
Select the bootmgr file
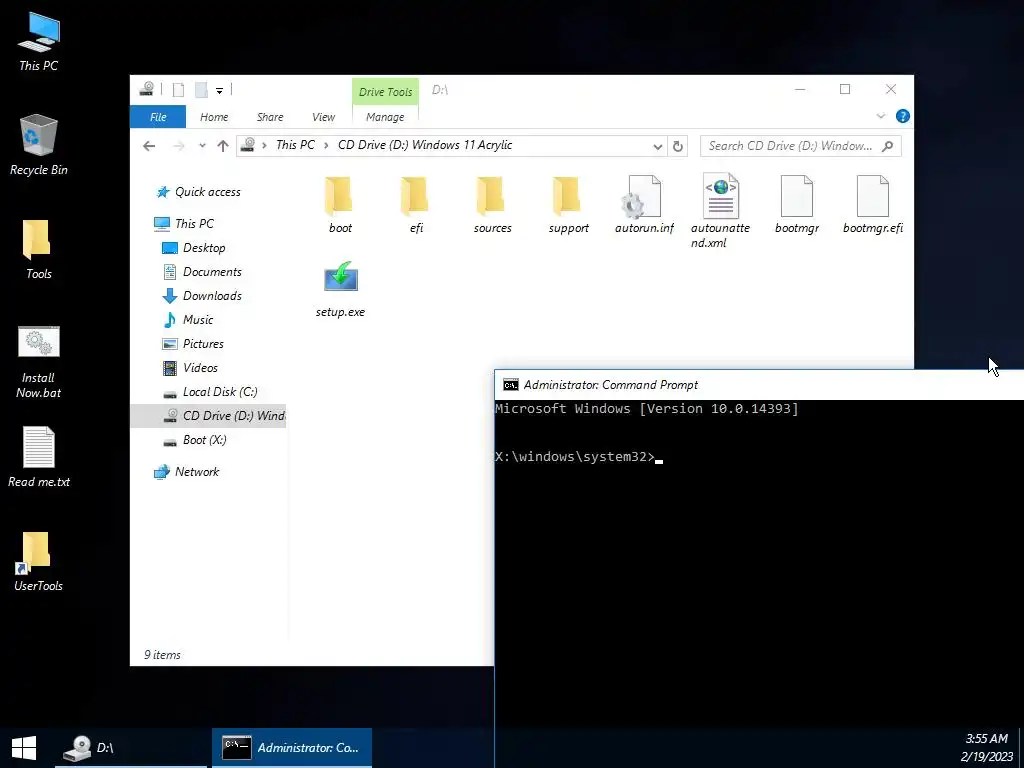tap(797, 204)
